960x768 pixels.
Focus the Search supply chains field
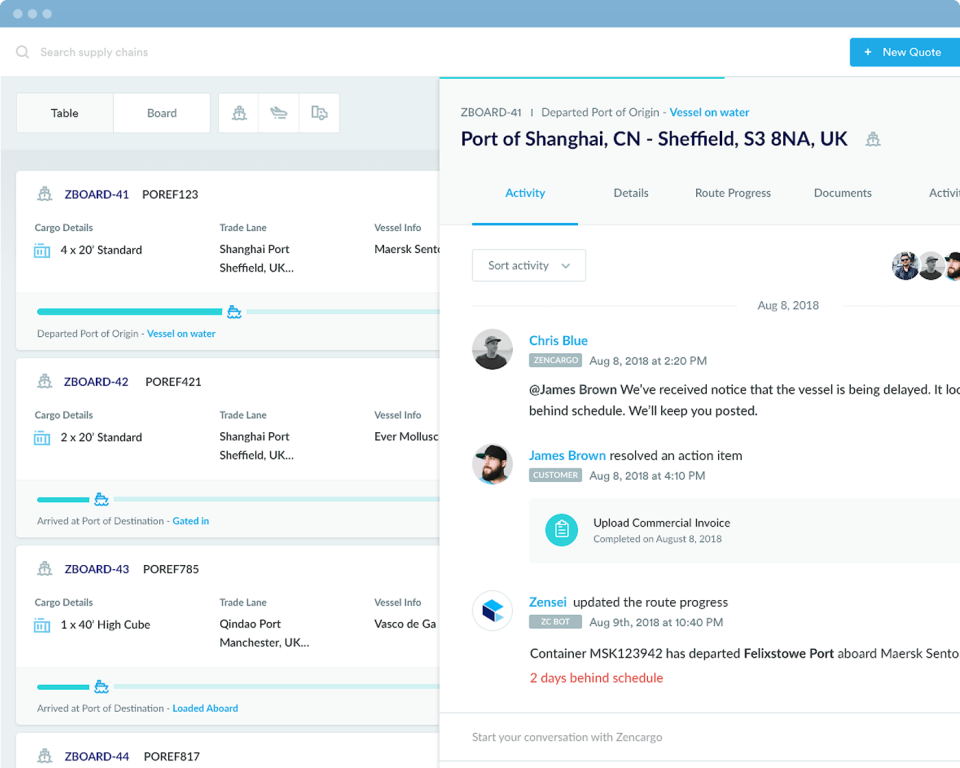(94, 52)
